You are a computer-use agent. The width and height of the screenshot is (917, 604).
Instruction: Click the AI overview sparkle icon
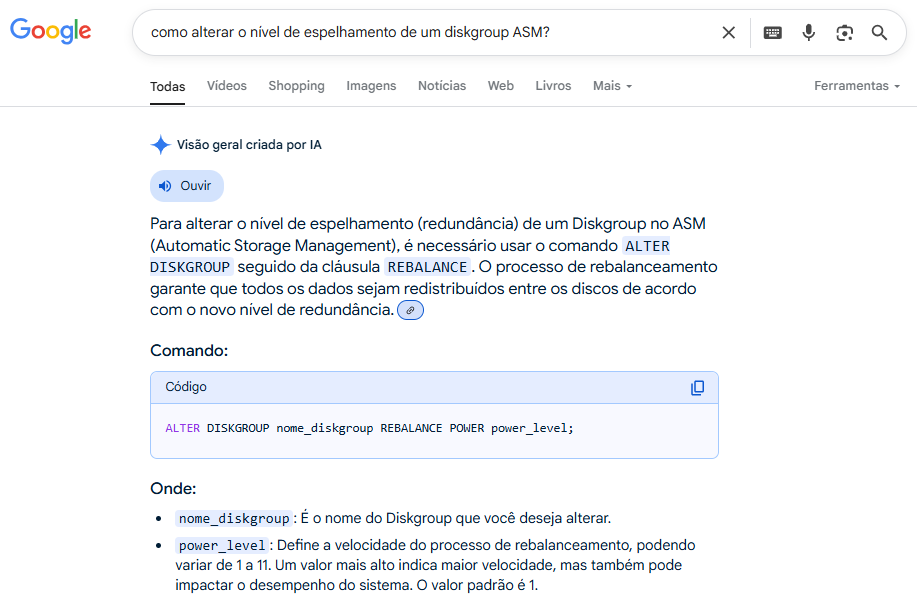(160, 145)
